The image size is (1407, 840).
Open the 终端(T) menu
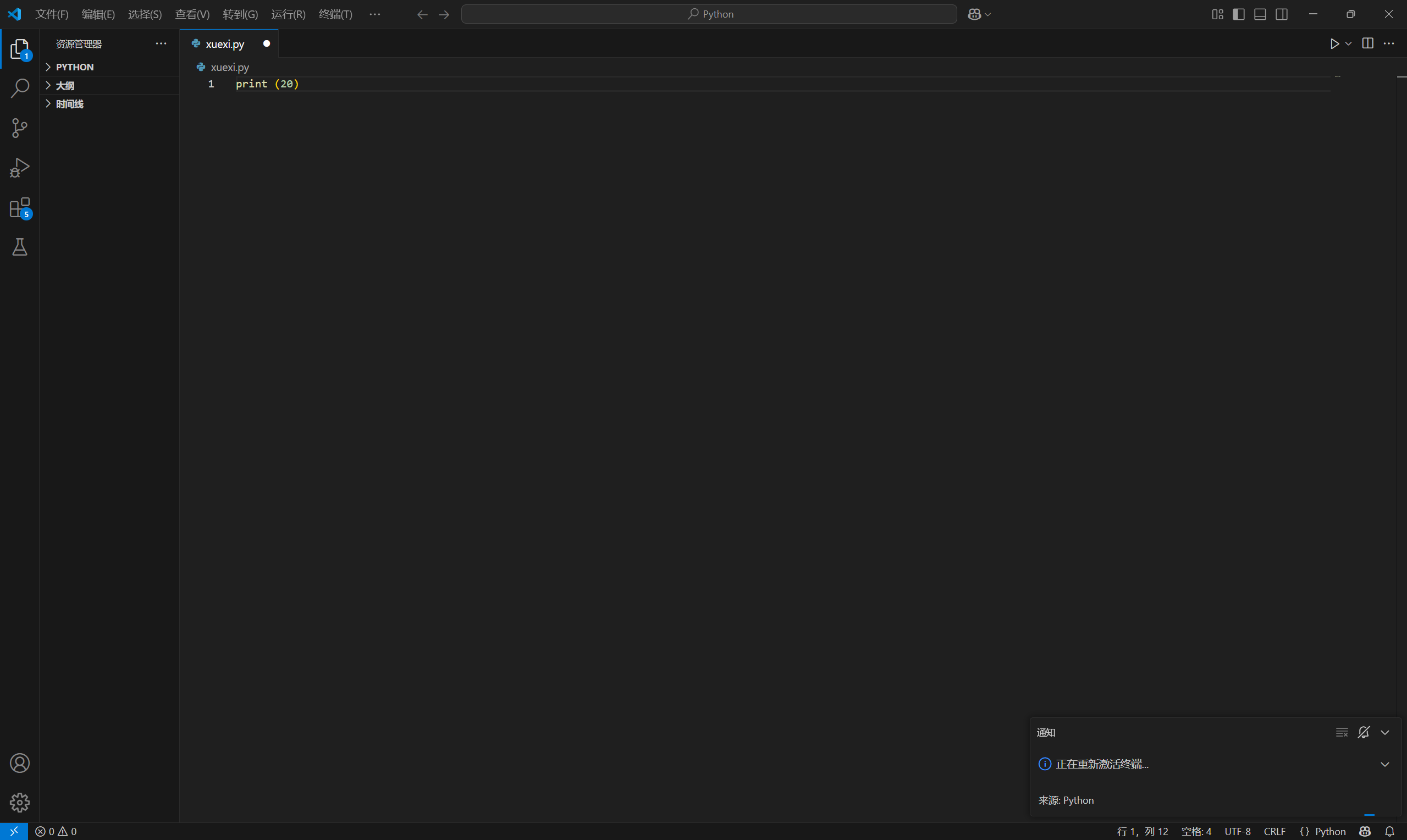(335, 14)
